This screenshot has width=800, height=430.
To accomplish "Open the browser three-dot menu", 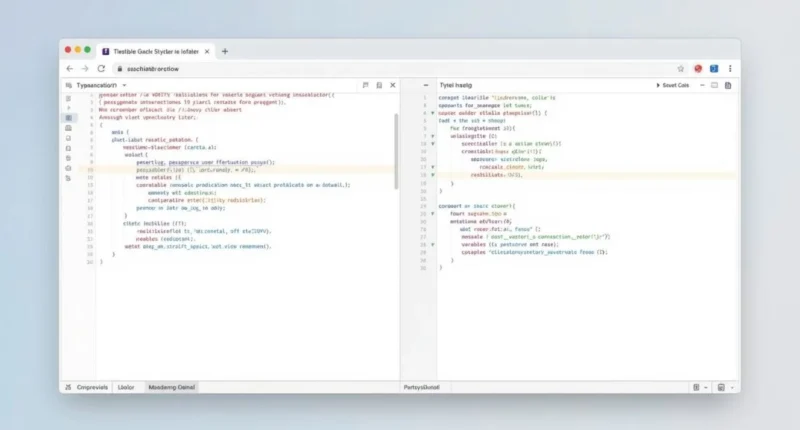I will pos(730,68).
